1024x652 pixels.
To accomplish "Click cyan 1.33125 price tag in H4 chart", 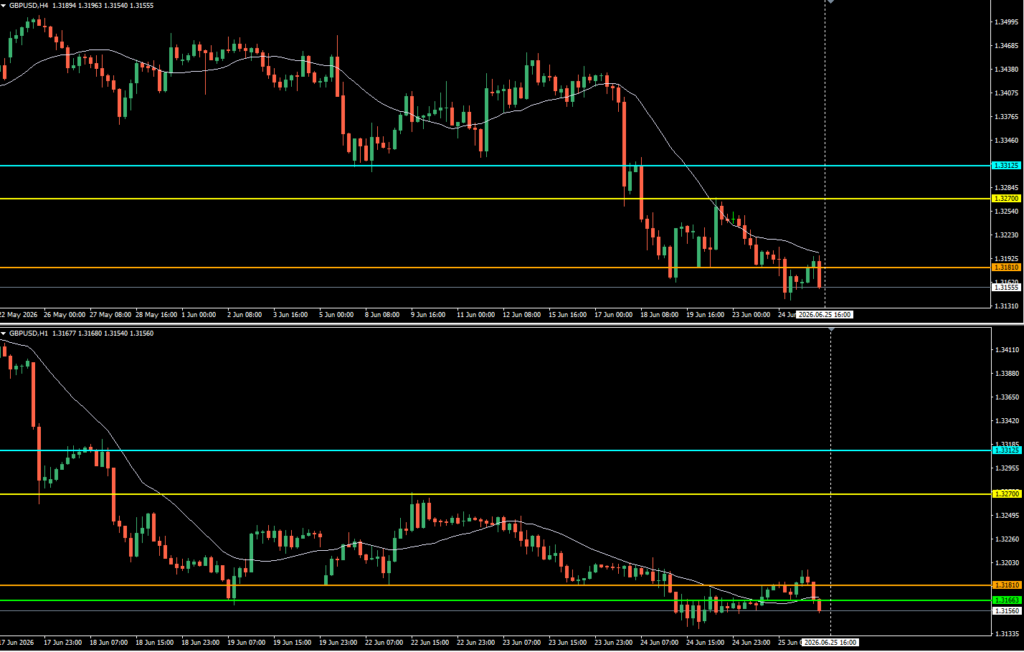I will point(1006,166).
